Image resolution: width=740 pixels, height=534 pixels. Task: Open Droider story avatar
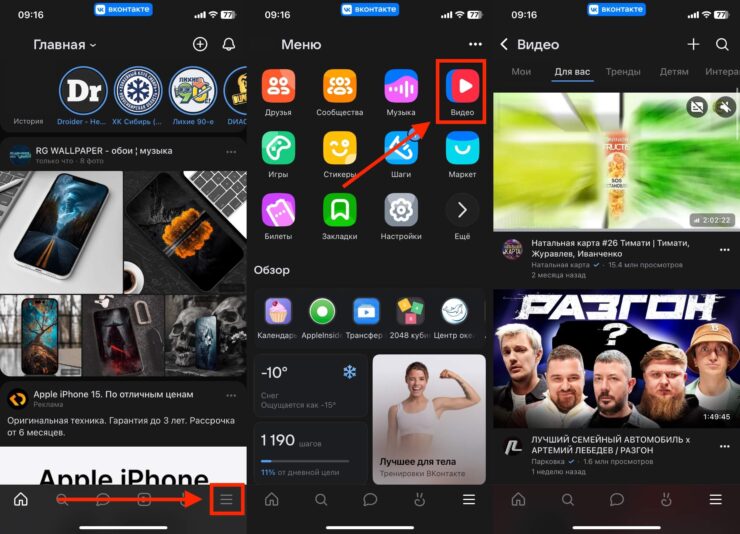82,92
